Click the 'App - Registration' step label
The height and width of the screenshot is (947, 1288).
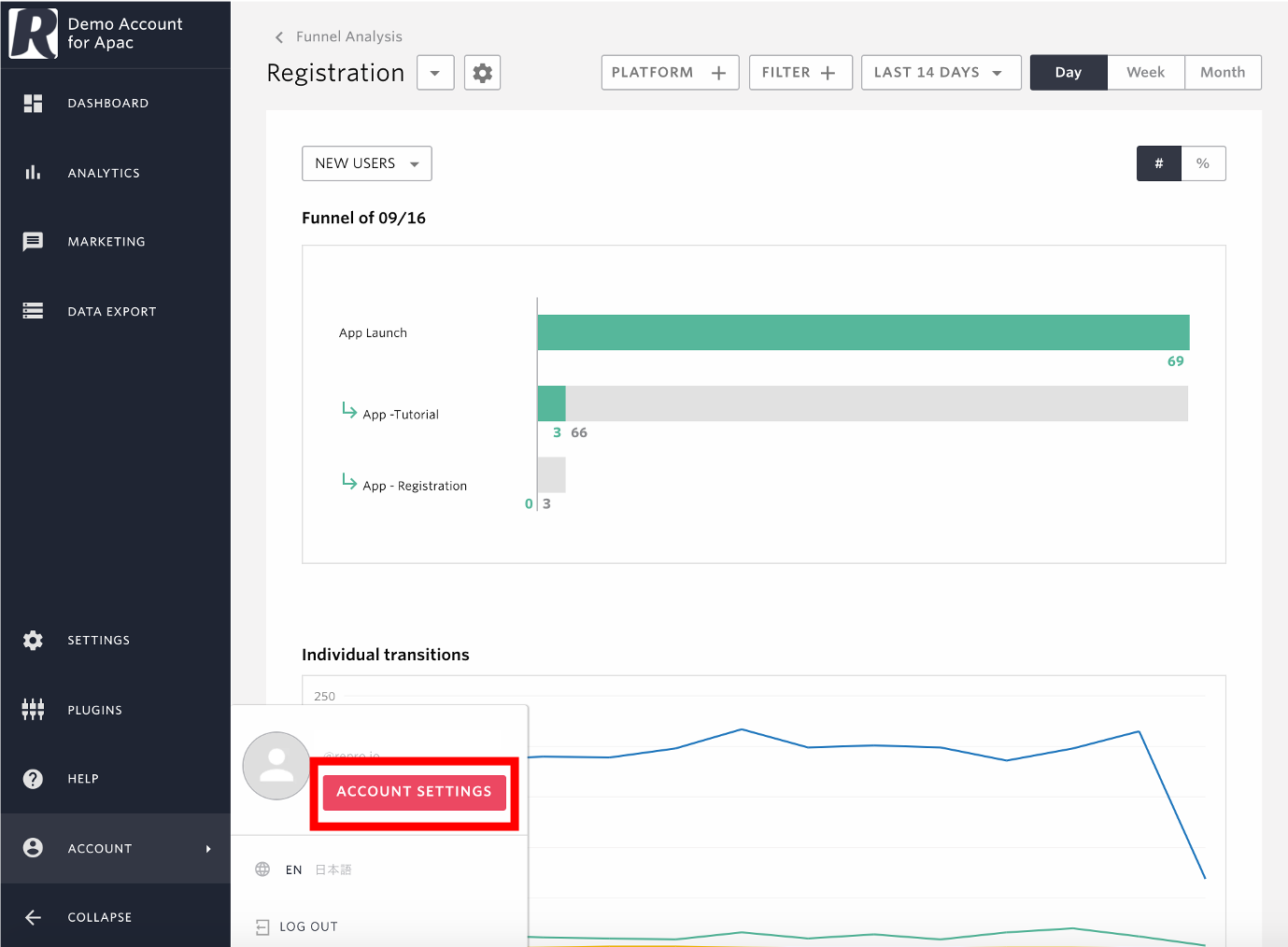point(415,486)
